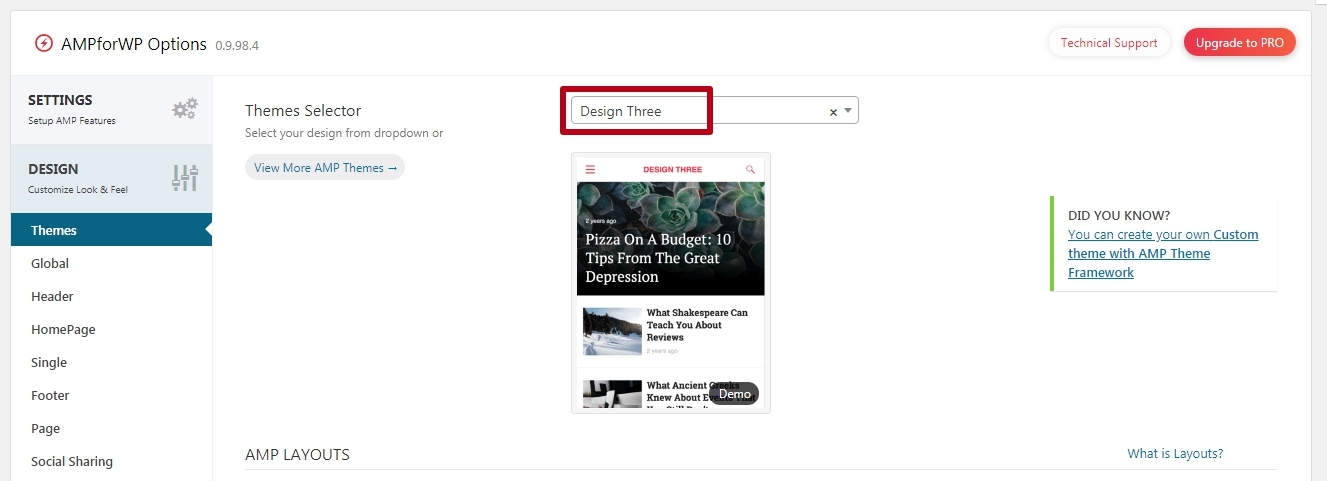Click the DID YOU KNOW? heading

pos(1119,215)
